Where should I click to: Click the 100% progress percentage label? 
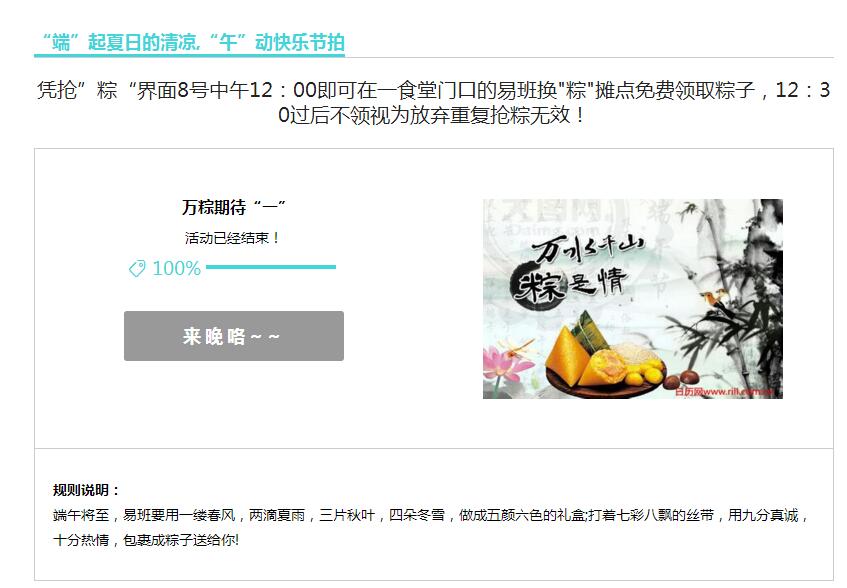pos(177,268)
